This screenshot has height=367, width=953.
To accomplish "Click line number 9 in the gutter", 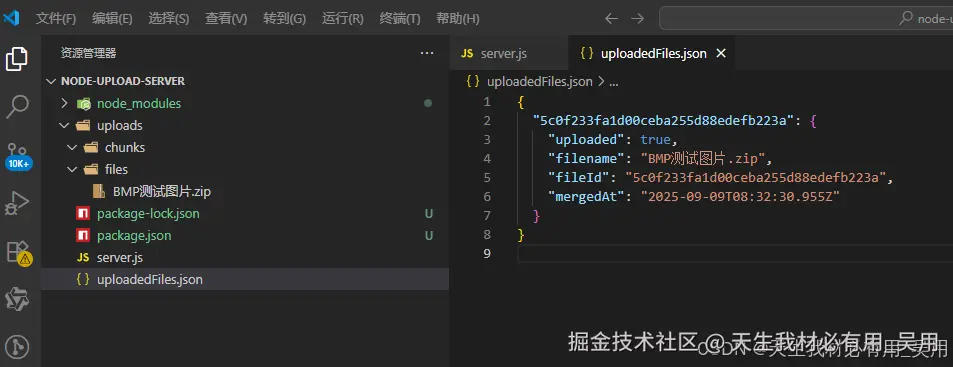I will coord(486,253).
